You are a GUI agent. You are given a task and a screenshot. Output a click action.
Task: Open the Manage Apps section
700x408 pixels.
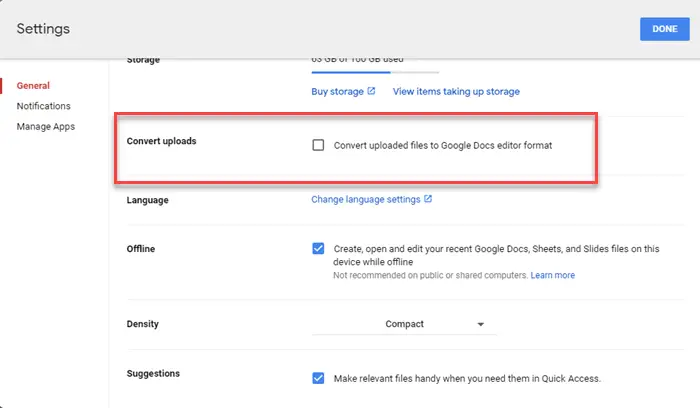click(46, 127)
